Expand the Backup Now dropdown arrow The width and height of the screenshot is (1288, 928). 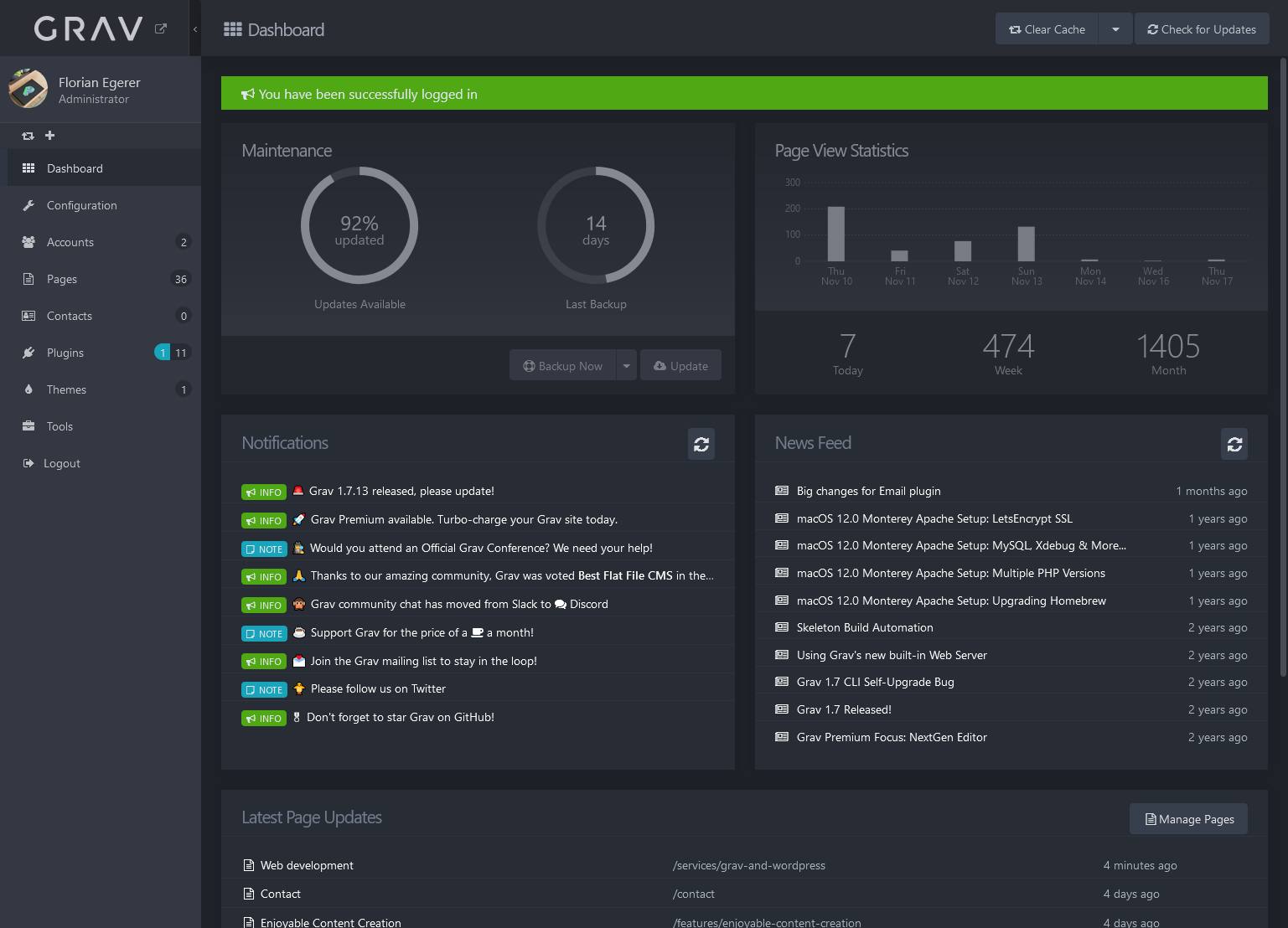point(626,365)
